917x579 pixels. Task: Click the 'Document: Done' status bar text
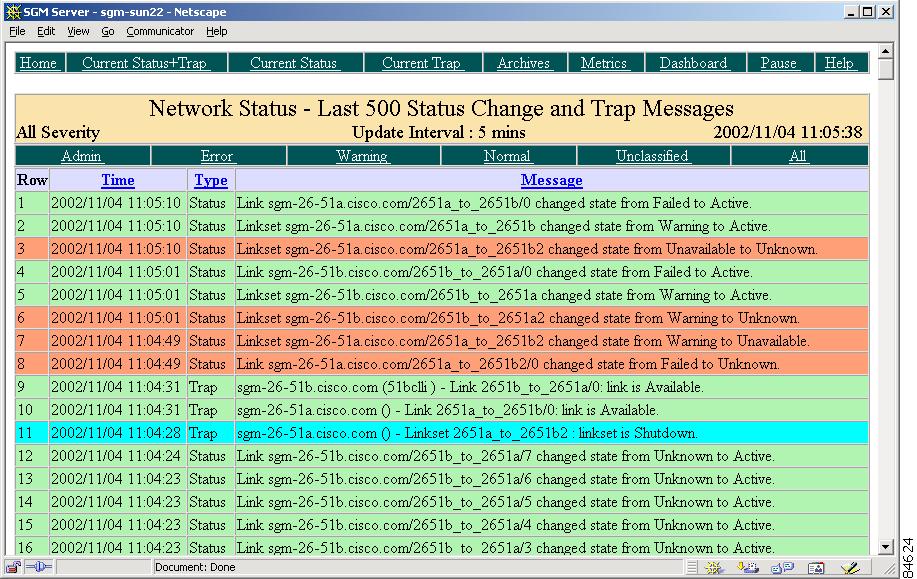tap(195, 567)
